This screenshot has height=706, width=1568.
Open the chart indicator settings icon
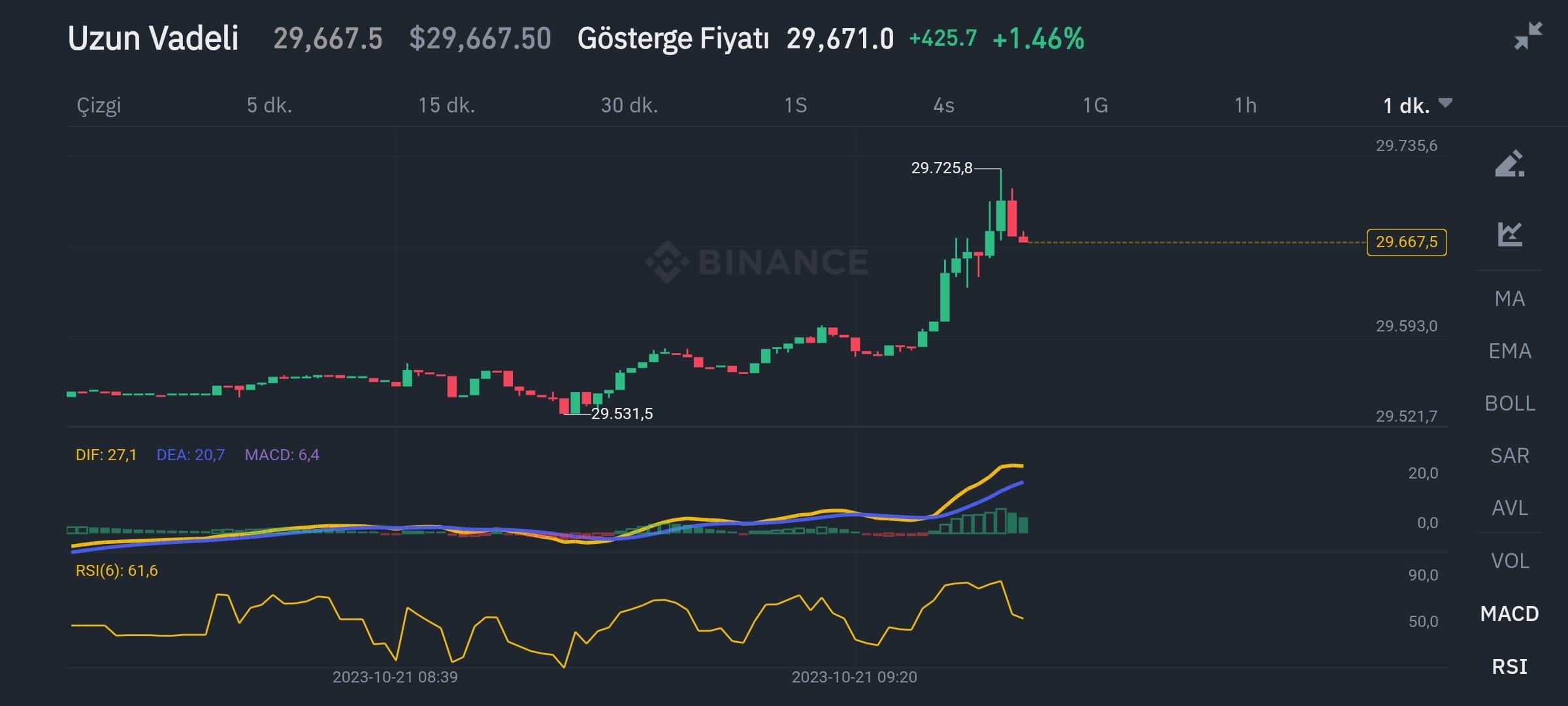(1509, 233)
